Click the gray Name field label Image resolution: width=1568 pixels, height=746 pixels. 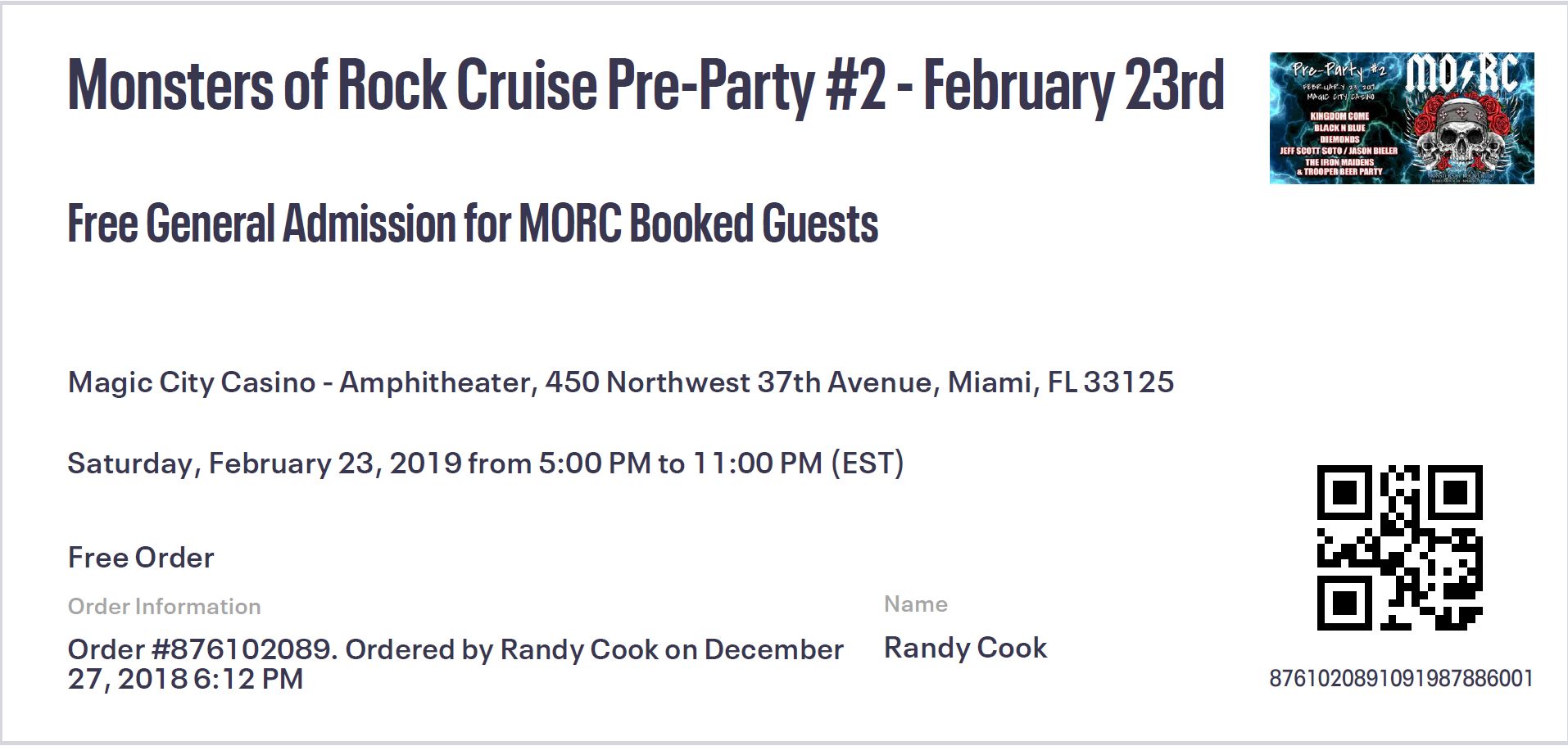click(915, 604)
